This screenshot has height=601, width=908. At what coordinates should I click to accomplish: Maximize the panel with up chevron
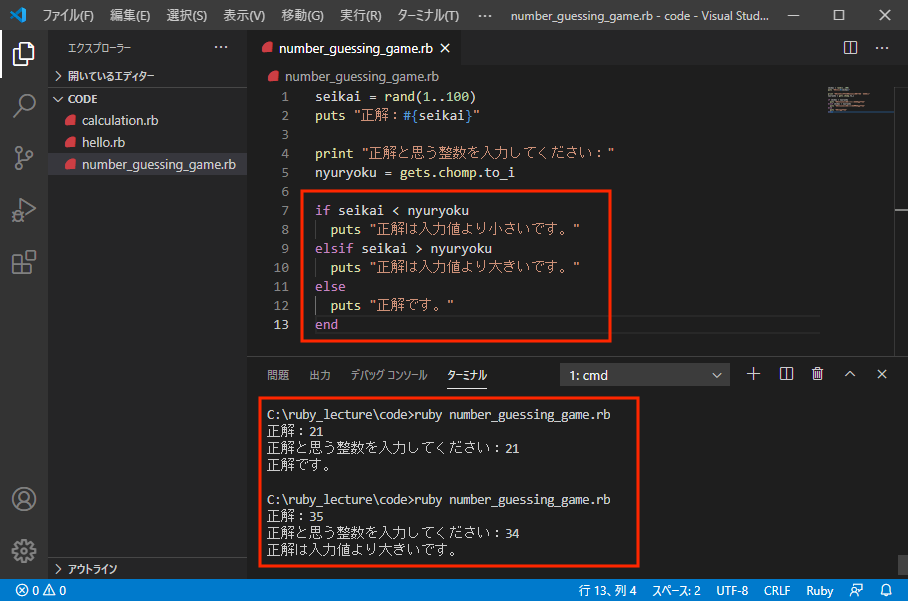coord(850,374)
